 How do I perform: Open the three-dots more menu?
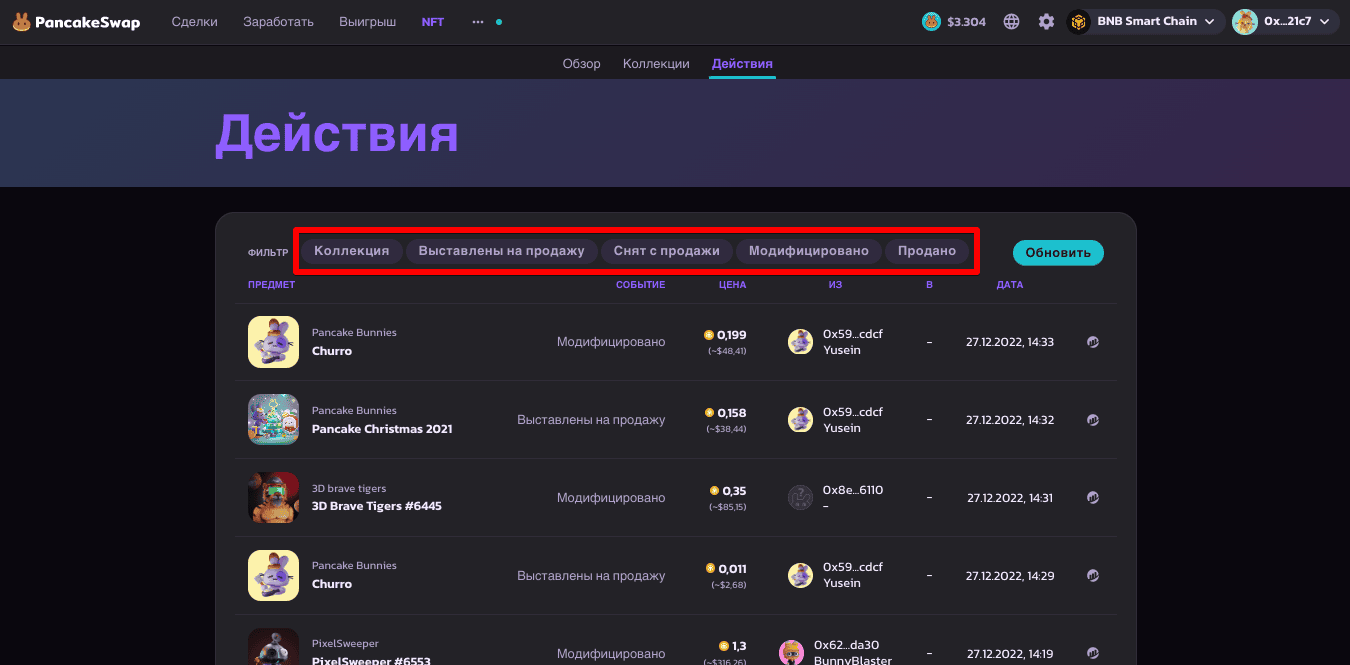[478, 21]
